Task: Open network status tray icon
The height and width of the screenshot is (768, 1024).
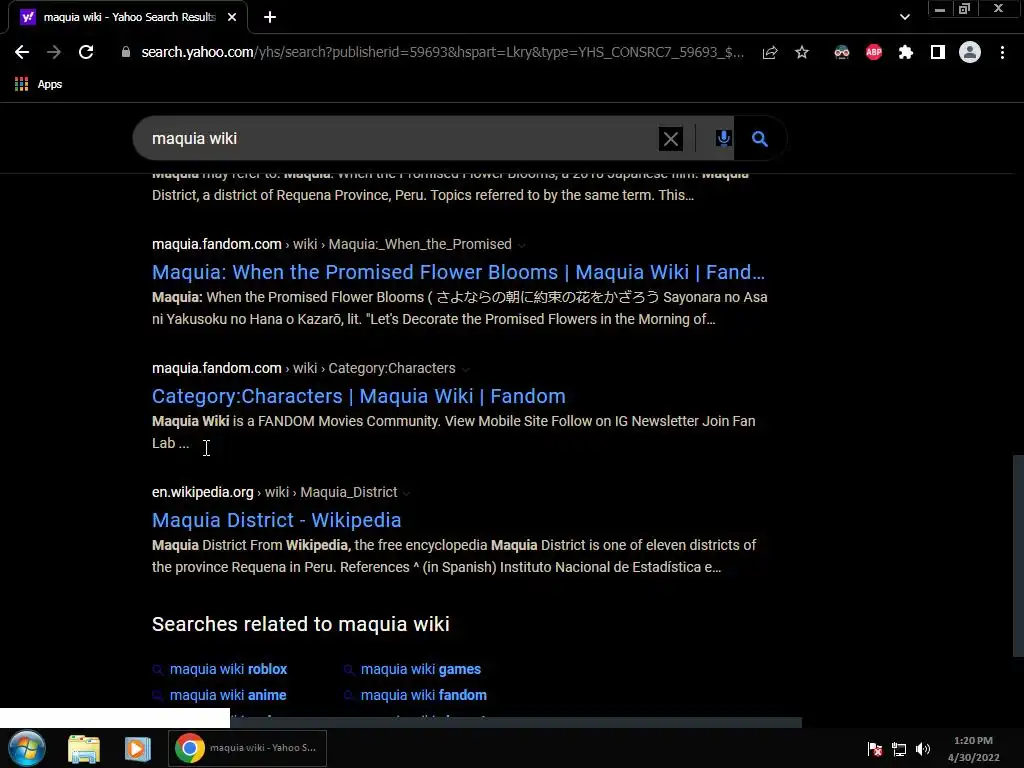Action: 899,749
